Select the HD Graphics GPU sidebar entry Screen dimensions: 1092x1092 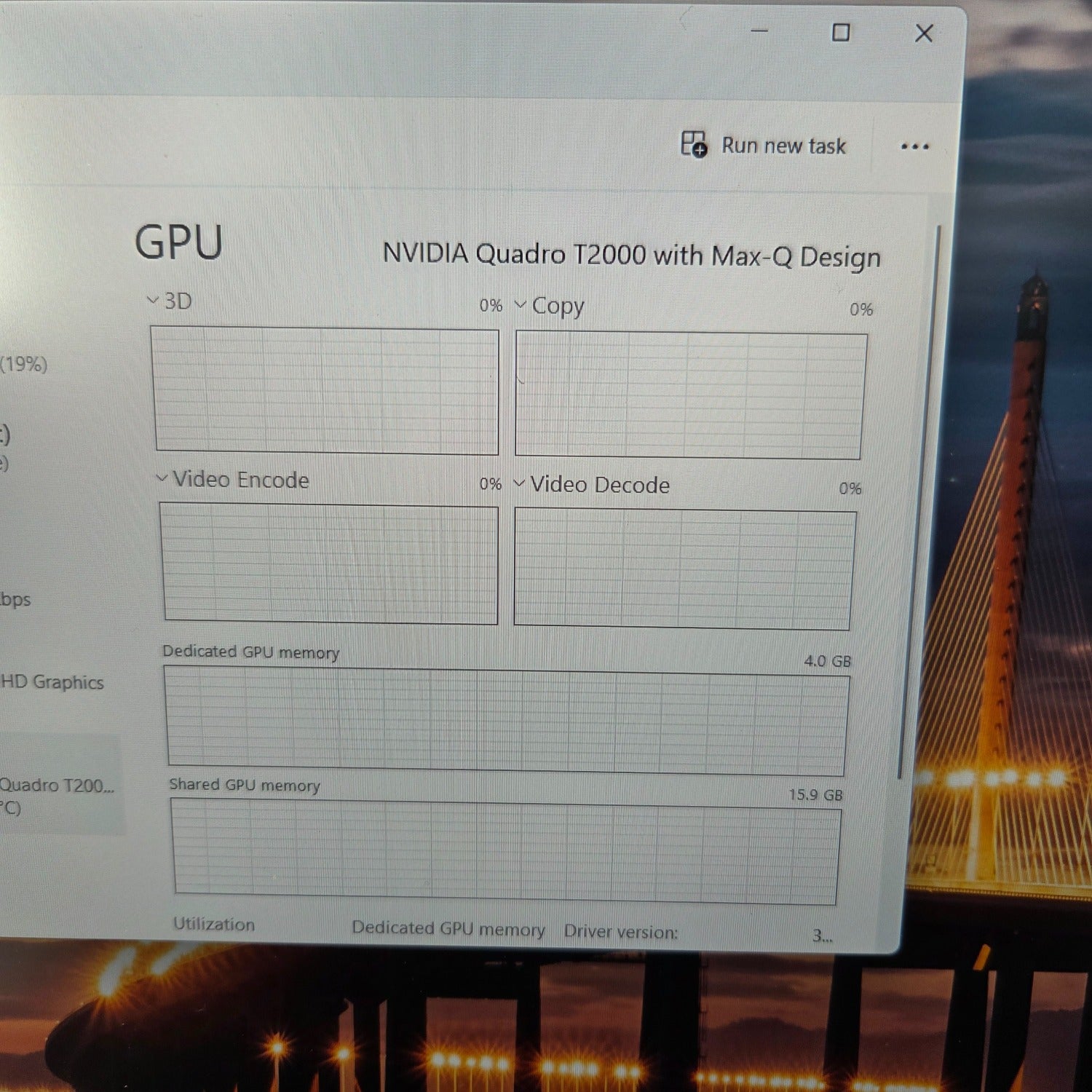point(52,681)
